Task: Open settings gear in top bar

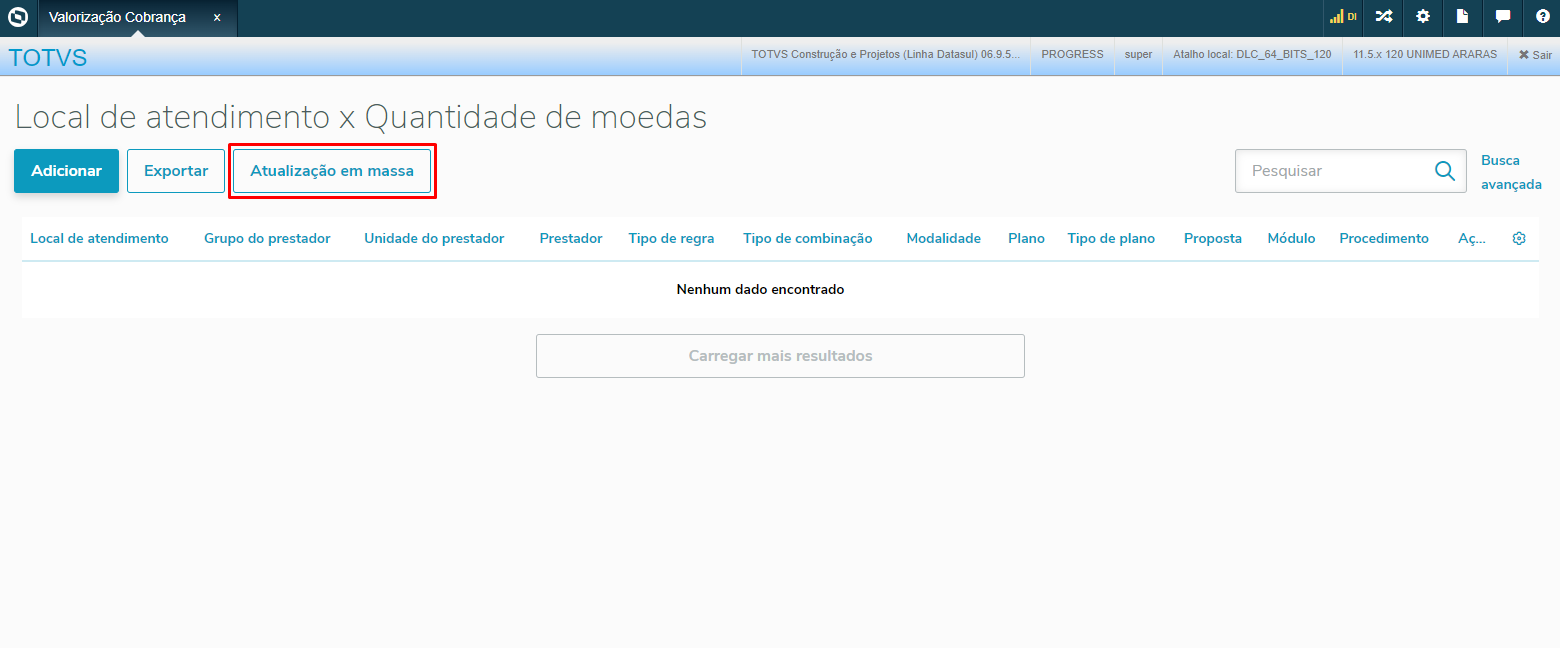Action: (1423, 17)
